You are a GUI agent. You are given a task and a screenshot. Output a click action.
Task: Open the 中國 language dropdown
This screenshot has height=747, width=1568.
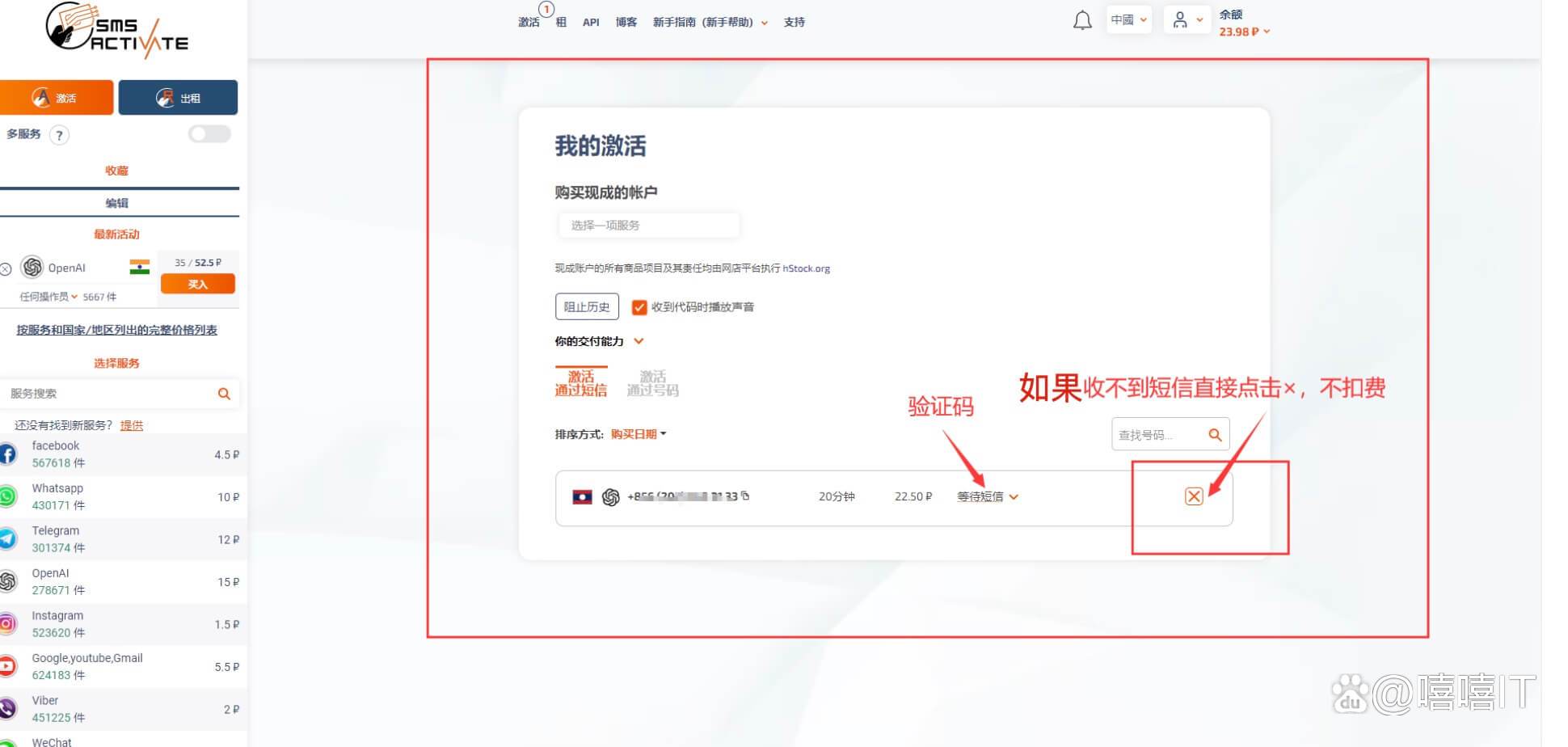pos(1128,20)
